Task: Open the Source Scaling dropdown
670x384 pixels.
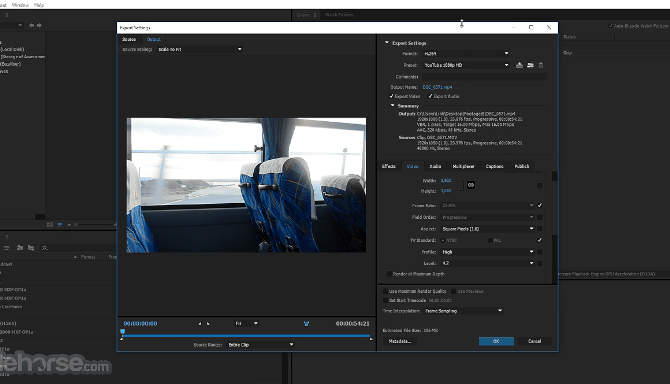Action: (x=200, y=49)
